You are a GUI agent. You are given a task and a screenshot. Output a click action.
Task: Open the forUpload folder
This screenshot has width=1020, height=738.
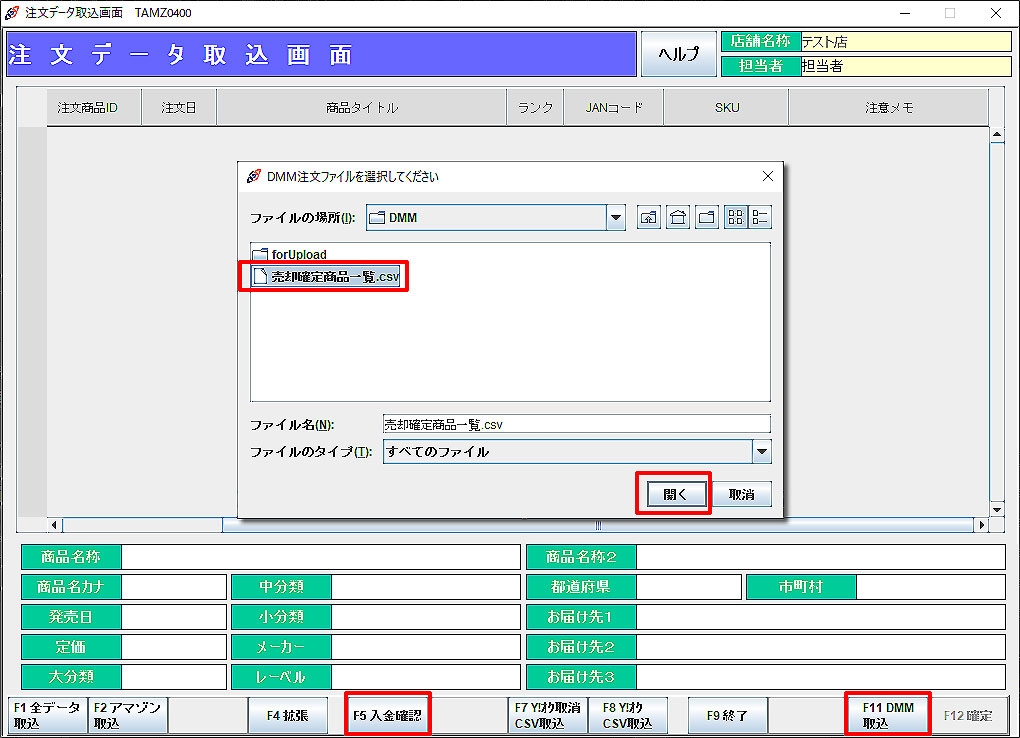[x=298, y=255]
